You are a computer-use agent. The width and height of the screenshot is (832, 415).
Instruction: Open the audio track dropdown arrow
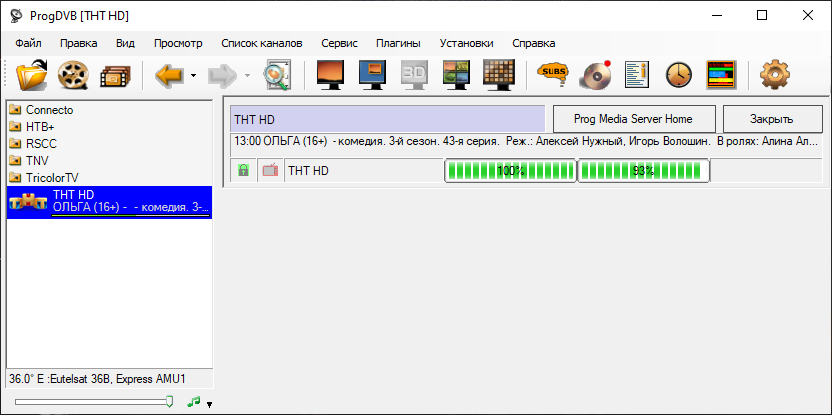[x=210, y=405]
